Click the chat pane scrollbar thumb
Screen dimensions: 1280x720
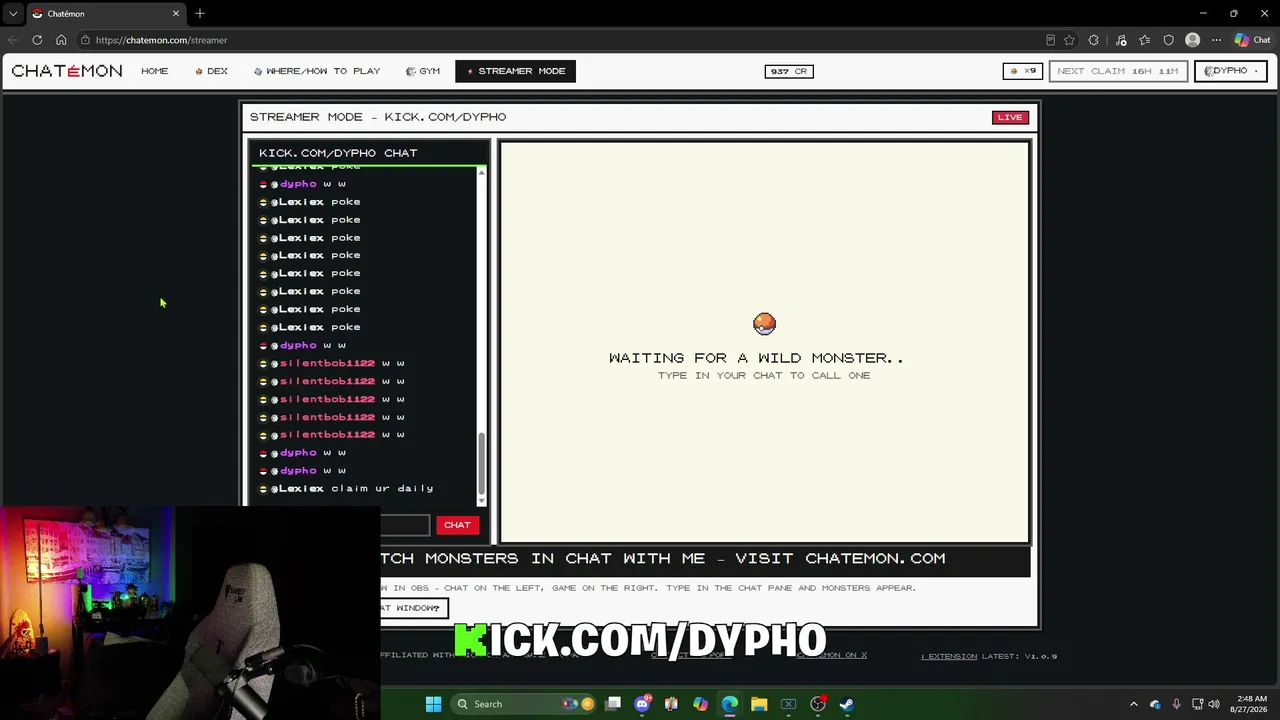tap(481, 462)
